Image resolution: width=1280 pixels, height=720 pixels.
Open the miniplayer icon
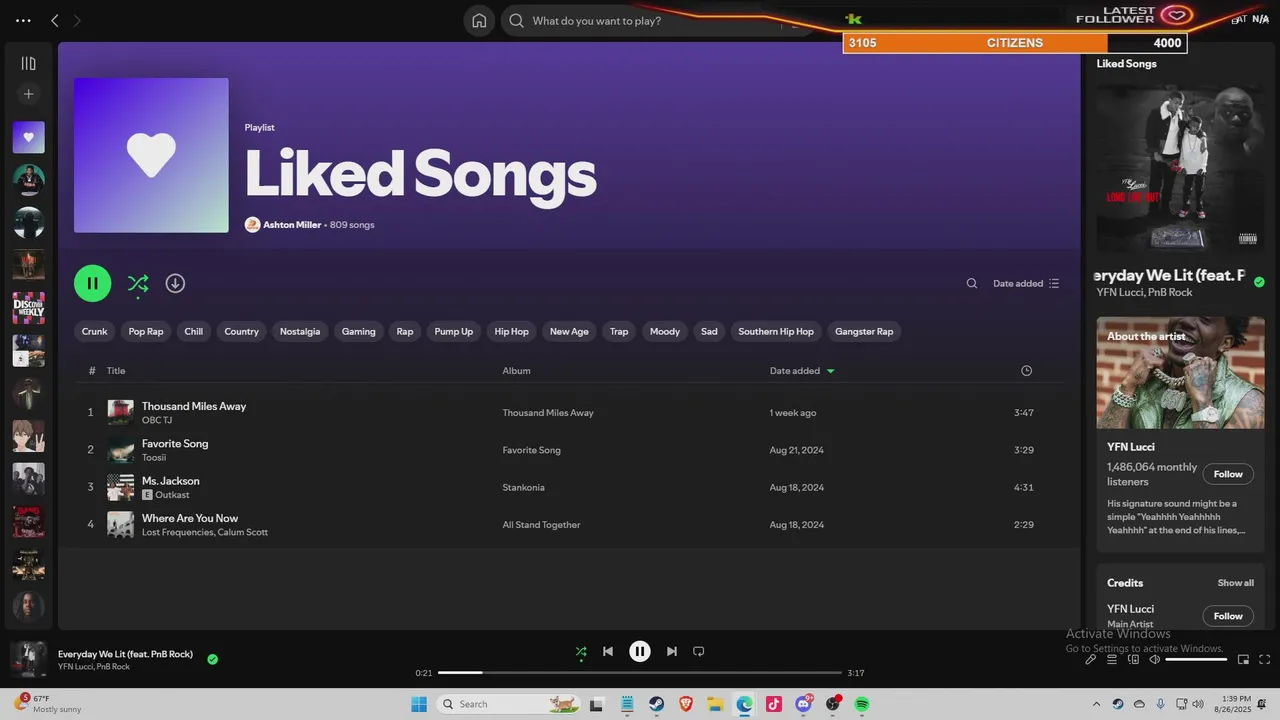(1243, 659)
